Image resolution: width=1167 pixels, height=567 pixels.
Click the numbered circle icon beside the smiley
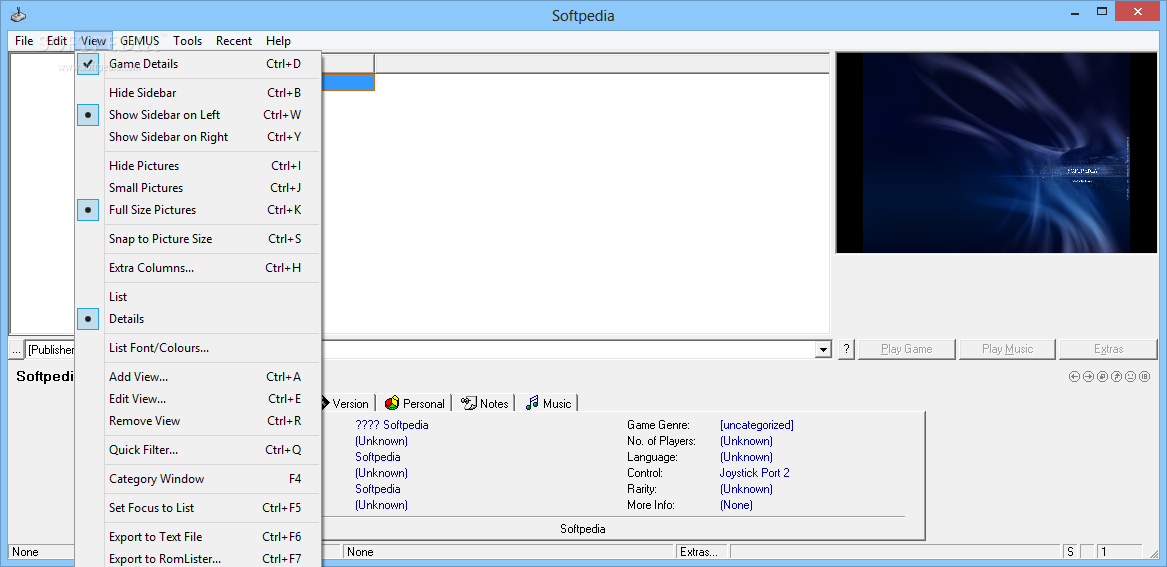1145,377
